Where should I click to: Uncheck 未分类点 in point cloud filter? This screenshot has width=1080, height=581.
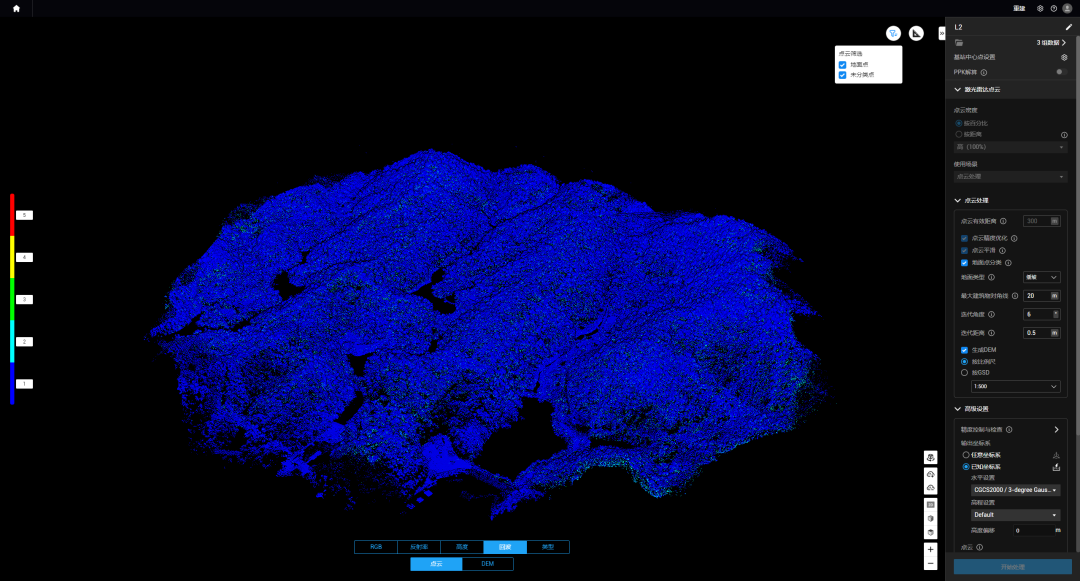tap(842, 75)
